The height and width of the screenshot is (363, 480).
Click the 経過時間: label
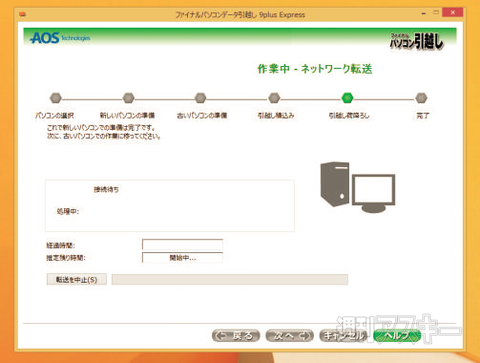(x=61, y=245)
